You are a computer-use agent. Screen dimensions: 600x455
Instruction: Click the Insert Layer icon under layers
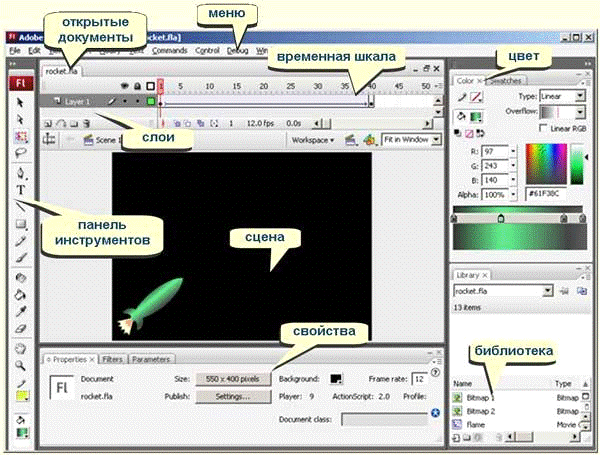(x=48, y=124)
